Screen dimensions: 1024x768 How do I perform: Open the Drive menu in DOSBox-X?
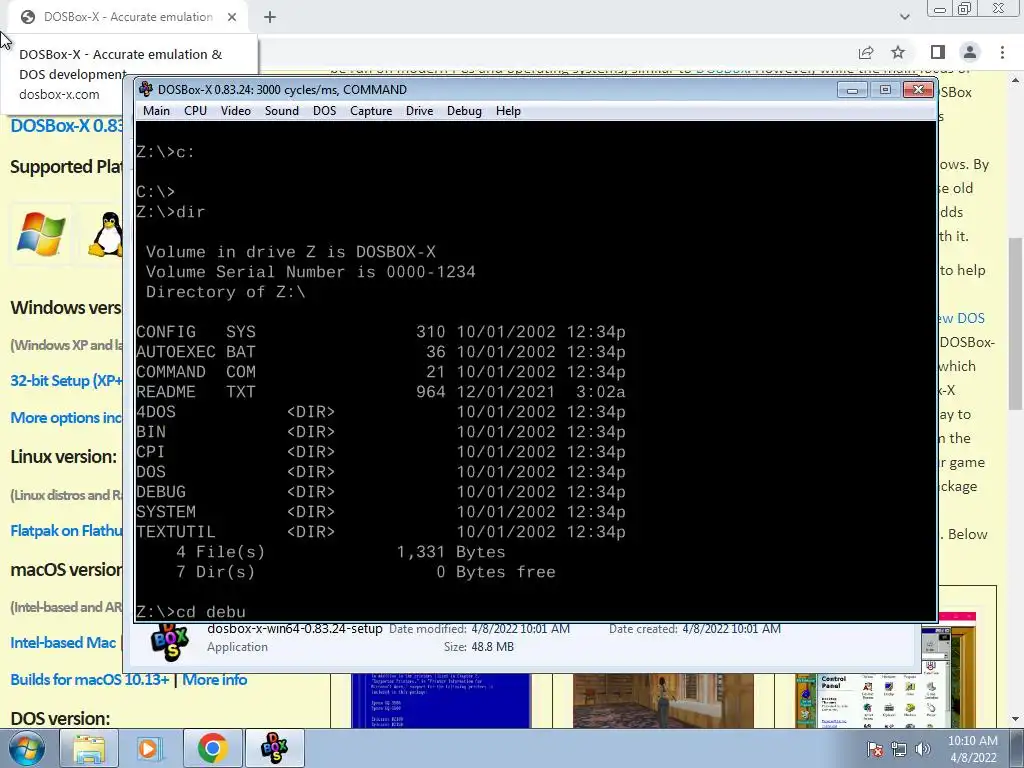coord(419,111)
